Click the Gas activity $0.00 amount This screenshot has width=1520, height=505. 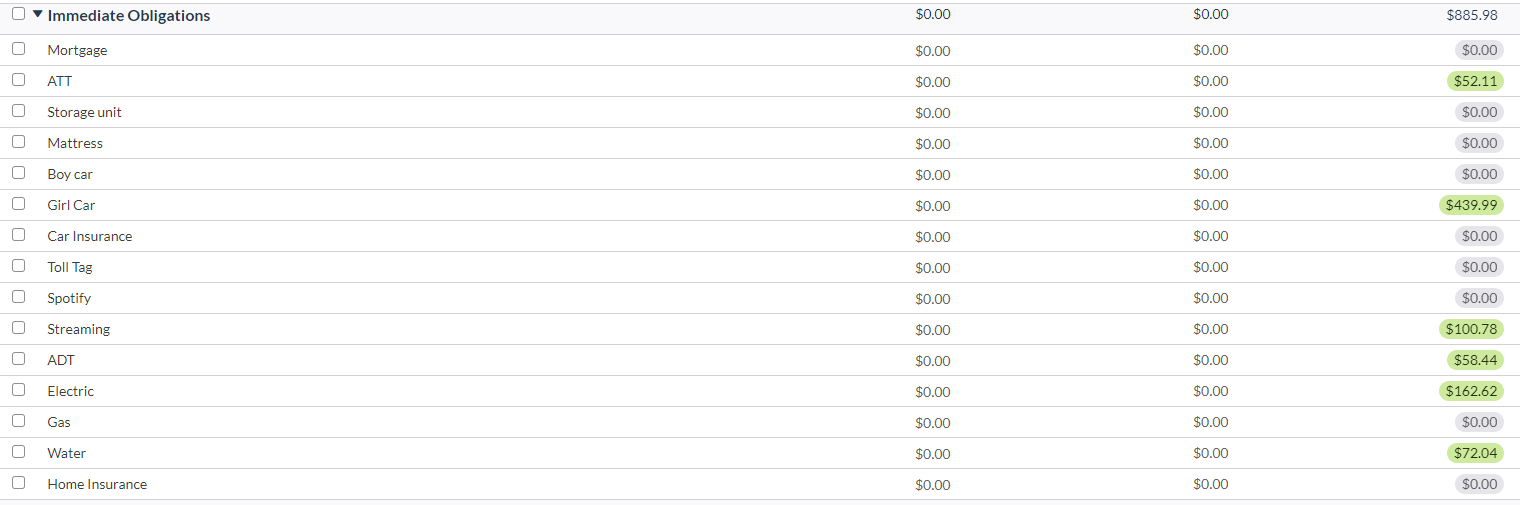[x=1210, y=422]
